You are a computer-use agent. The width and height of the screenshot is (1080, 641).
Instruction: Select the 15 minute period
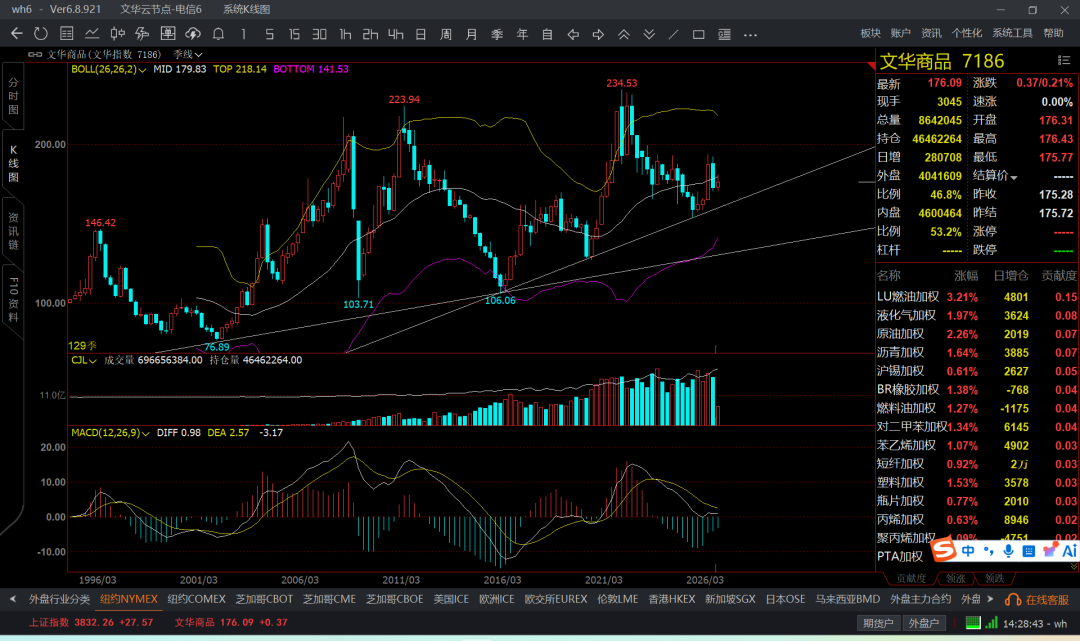294,34
